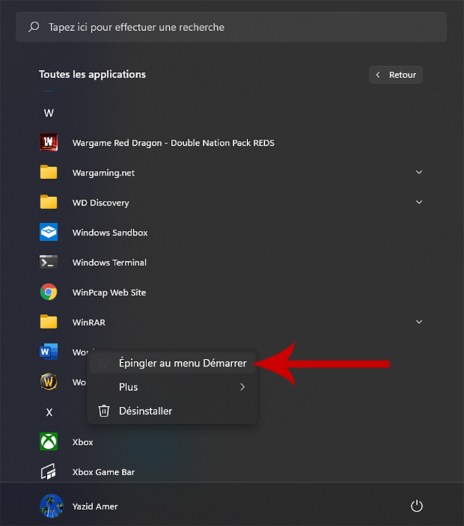Image resolution: width=464 pixels, height=526 pixels.
Task: Choose Désinstaller from the context menu
Action: point(172,411)
